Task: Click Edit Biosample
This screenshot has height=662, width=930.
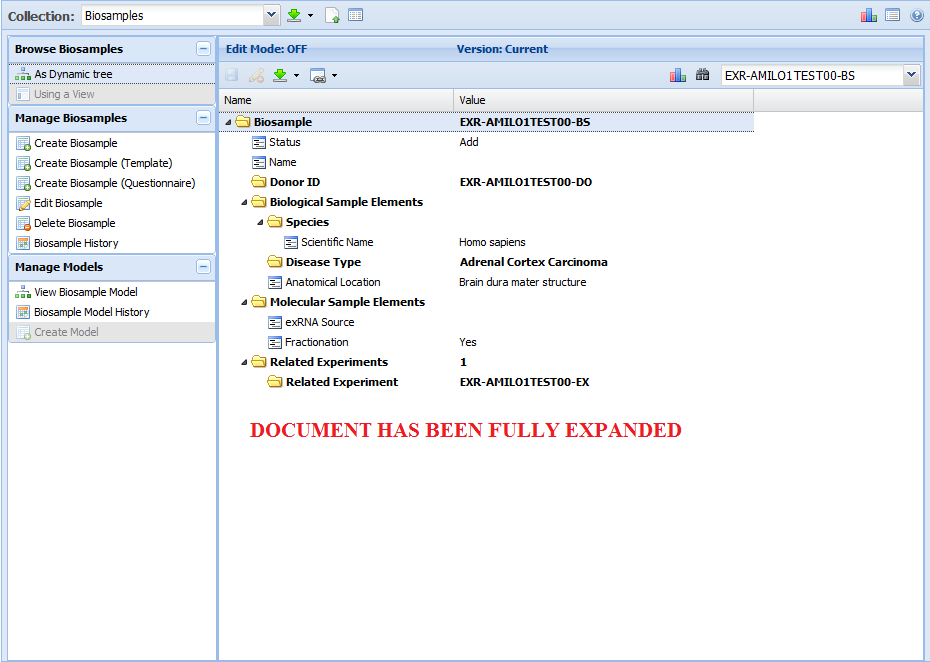Action: click(67, 203)
